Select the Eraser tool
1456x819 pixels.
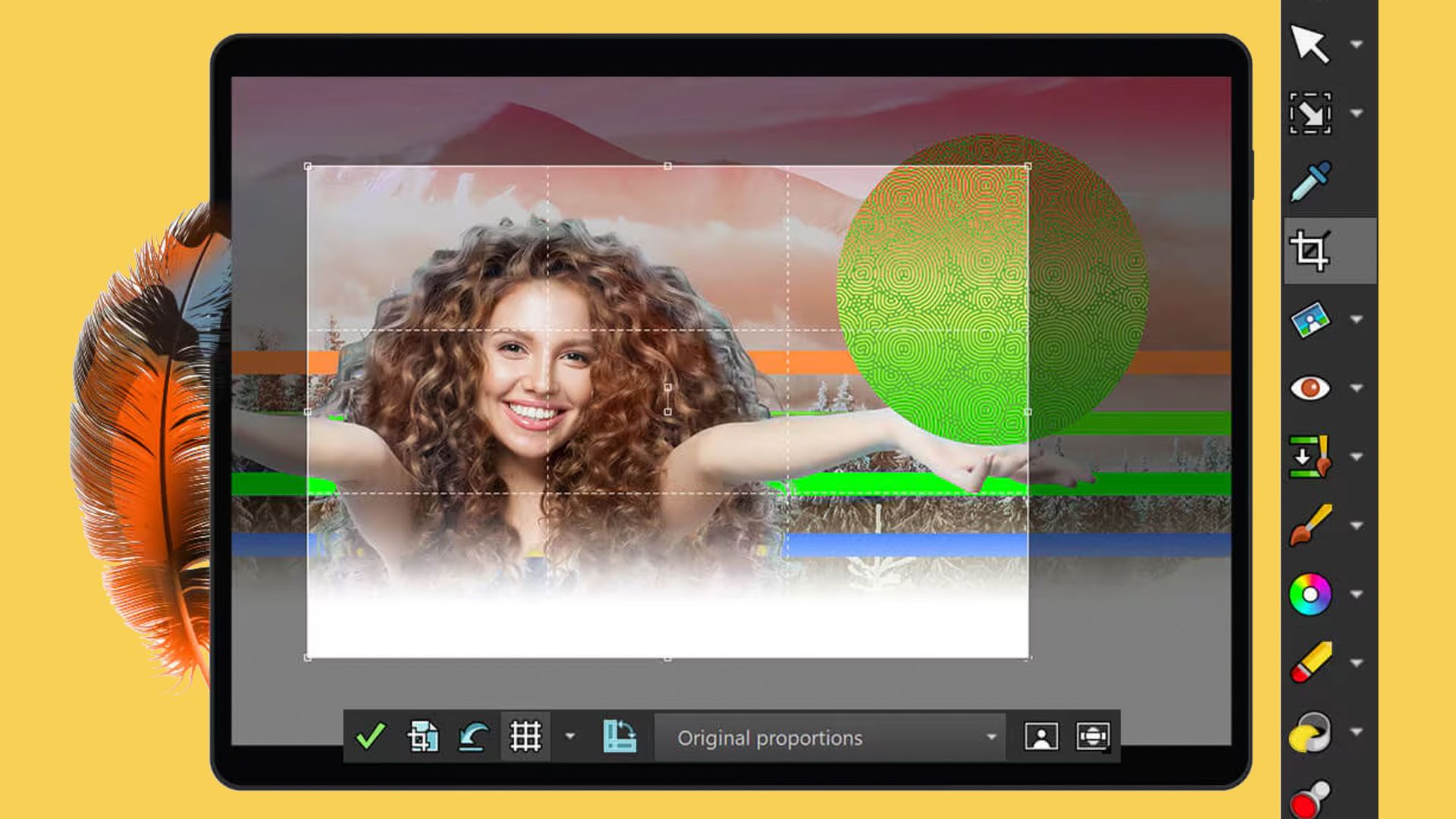point(1310,662)
